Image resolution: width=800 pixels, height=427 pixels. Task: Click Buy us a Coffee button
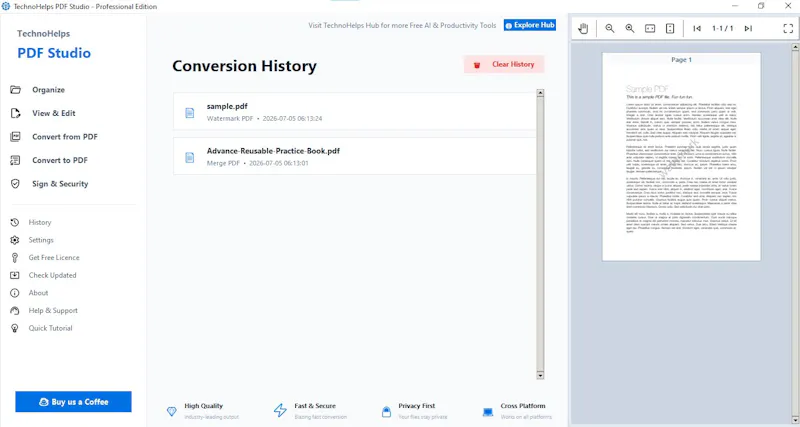pos(73,402)
